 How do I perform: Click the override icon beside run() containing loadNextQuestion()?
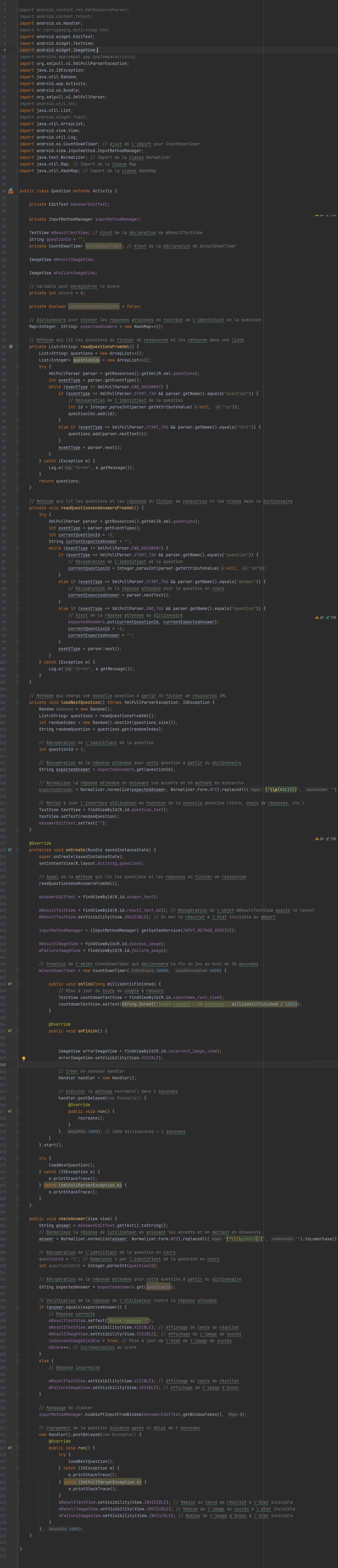pyautogui.click(x=10, y=1448)
